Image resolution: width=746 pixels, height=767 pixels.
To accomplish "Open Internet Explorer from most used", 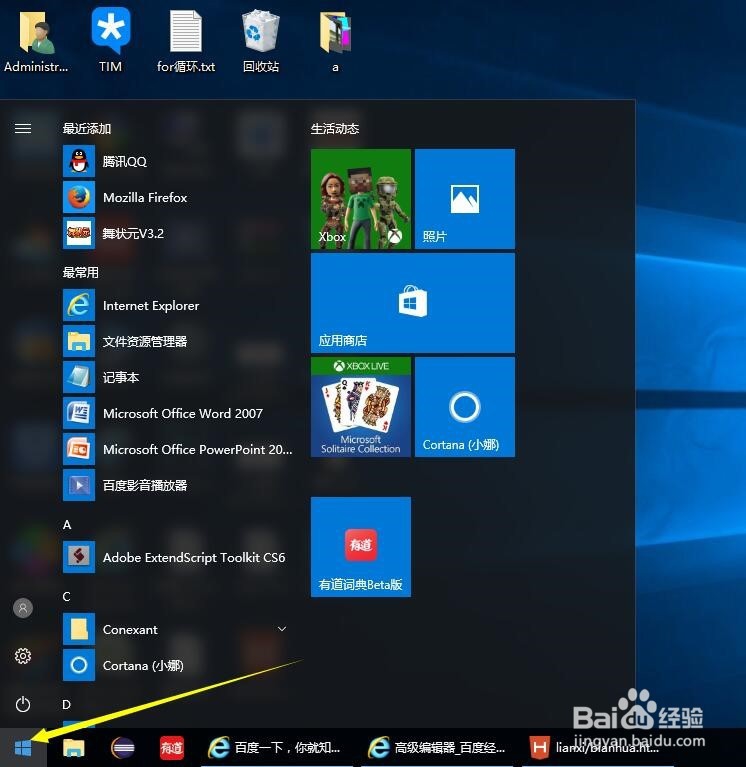I will pos(179,306).
